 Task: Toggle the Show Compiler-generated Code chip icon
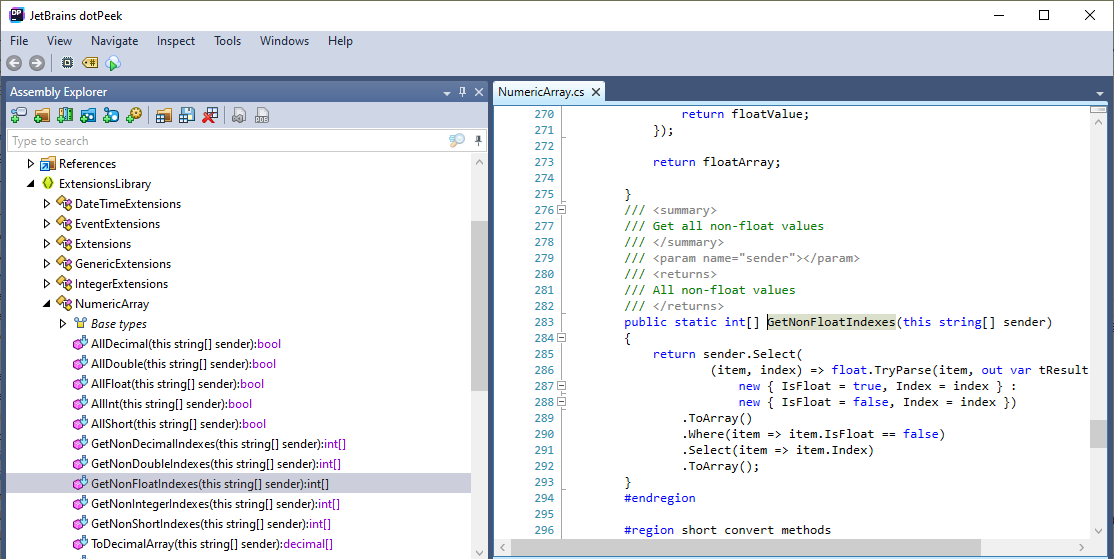tap(67, 63)
